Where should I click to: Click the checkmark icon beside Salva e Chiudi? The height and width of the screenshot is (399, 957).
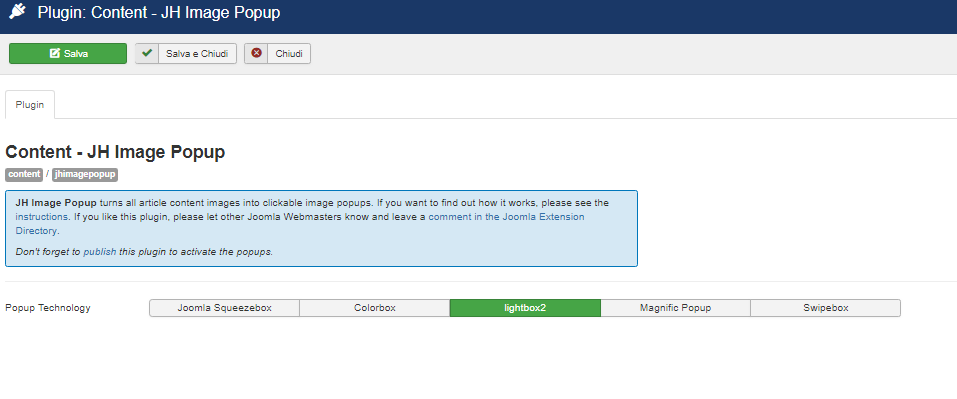pos(146,53)
